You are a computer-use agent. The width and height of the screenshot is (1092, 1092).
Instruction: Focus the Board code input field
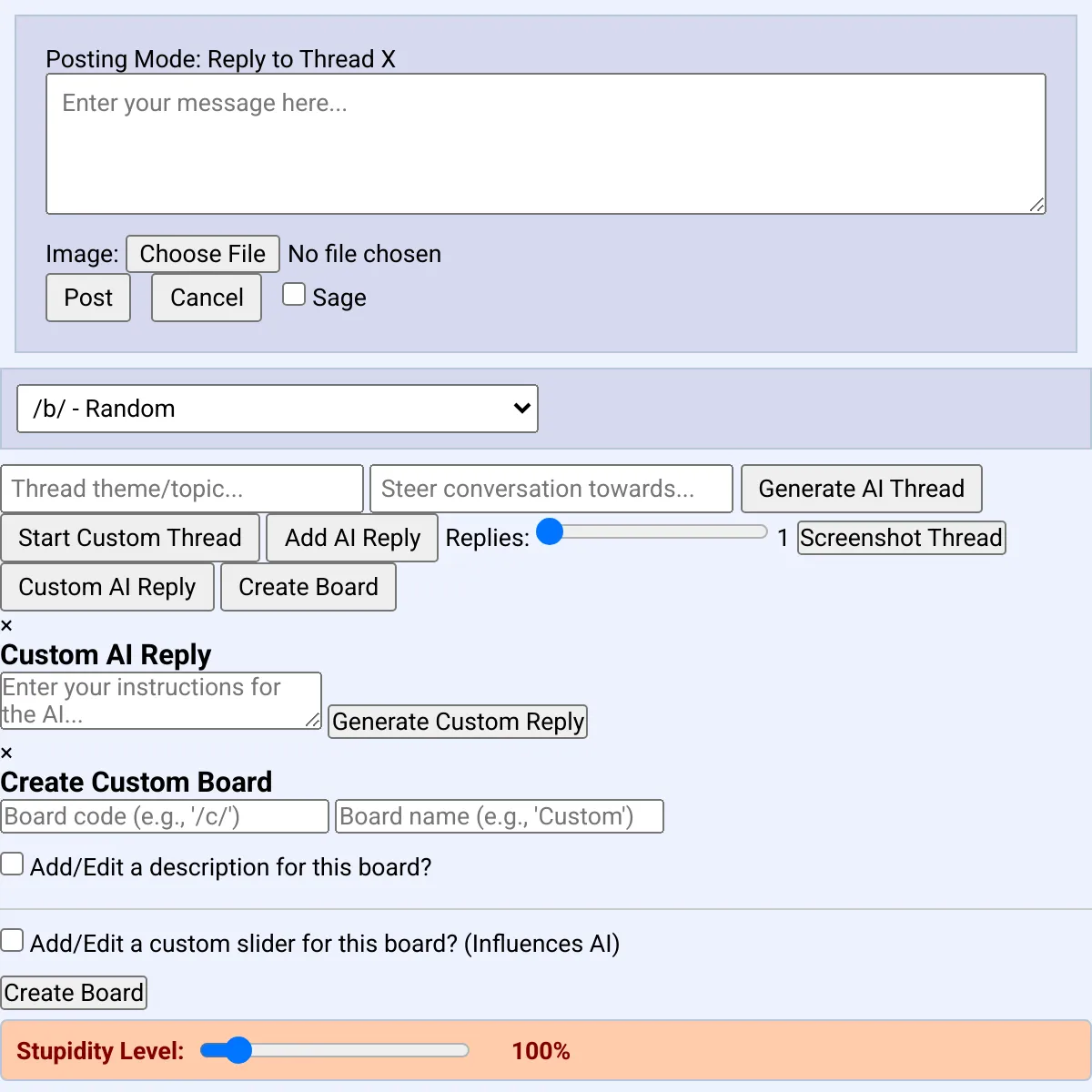(x=165, y=816)
